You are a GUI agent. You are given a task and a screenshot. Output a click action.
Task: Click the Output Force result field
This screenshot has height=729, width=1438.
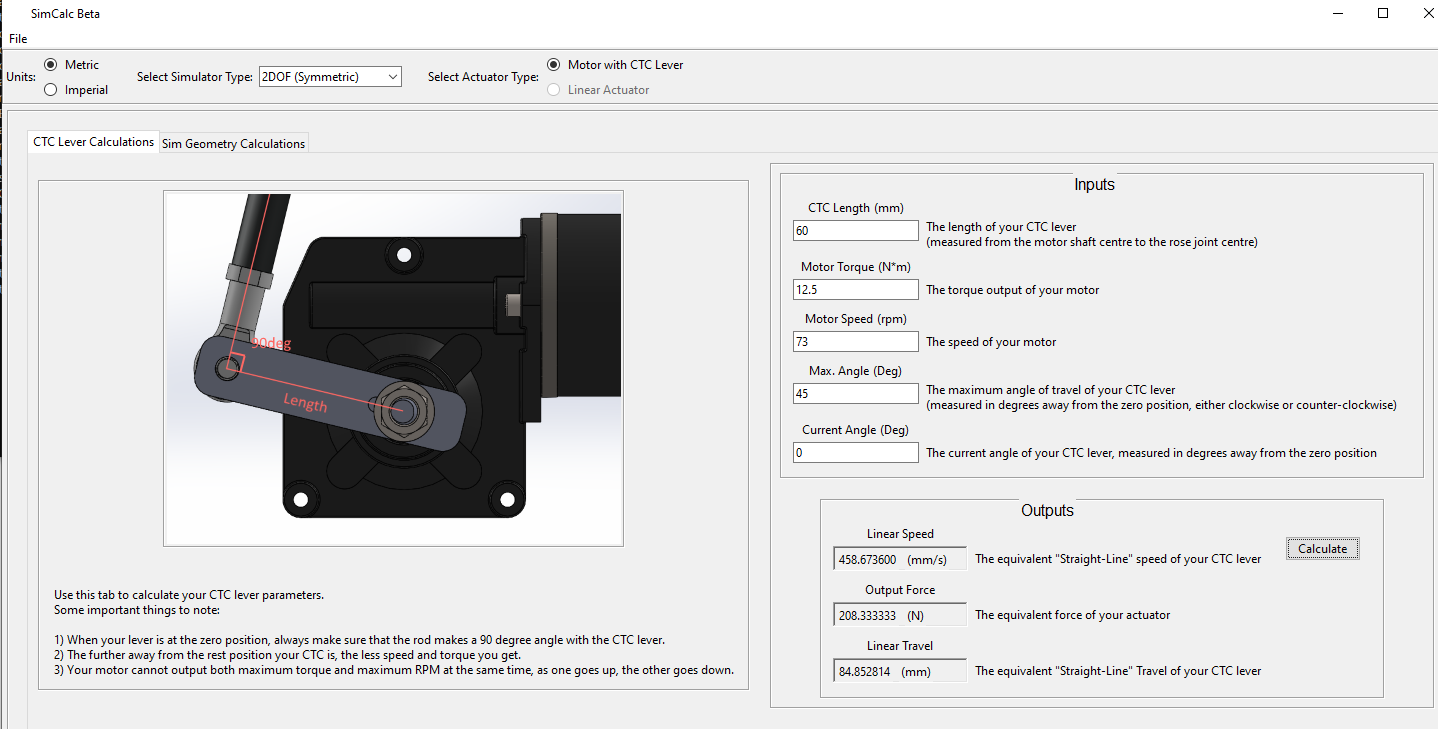coord(899,615)
